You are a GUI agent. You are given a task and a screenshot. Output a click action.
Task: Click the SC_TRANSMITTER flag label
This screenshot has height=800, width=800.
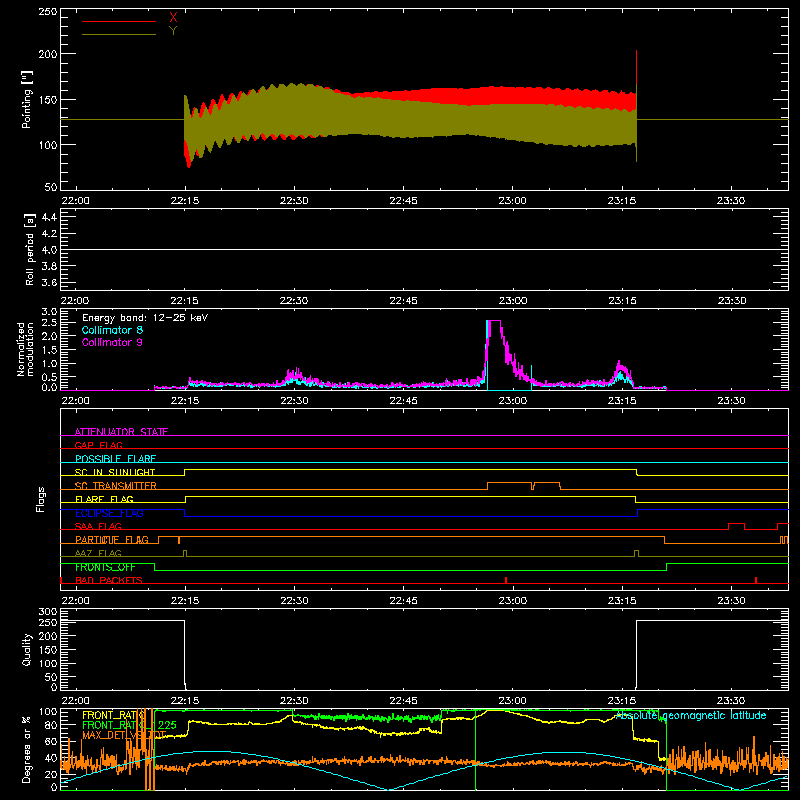116,485
